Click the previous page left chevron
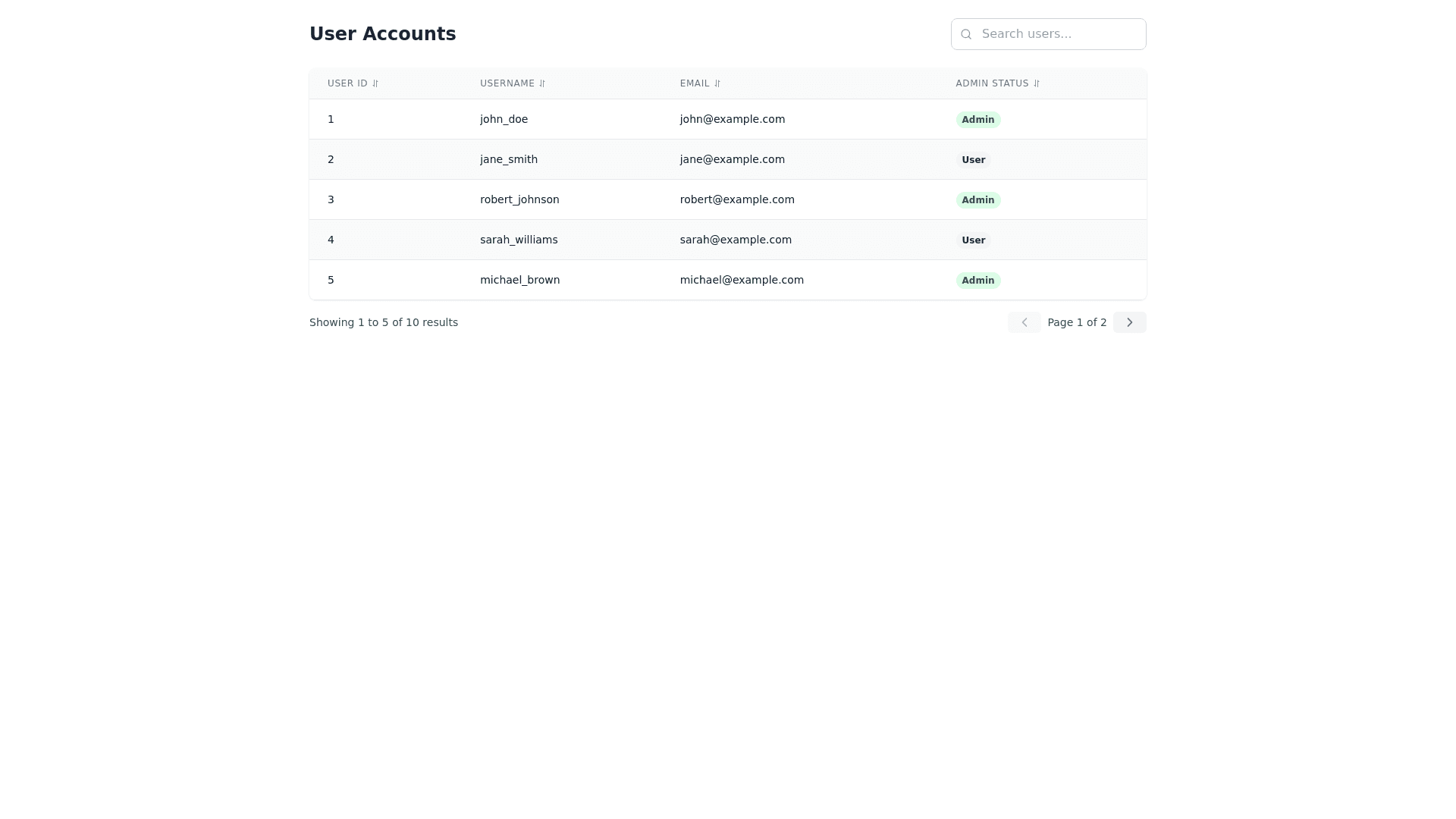The image size is (1456, 819). tap(1024, 322)
